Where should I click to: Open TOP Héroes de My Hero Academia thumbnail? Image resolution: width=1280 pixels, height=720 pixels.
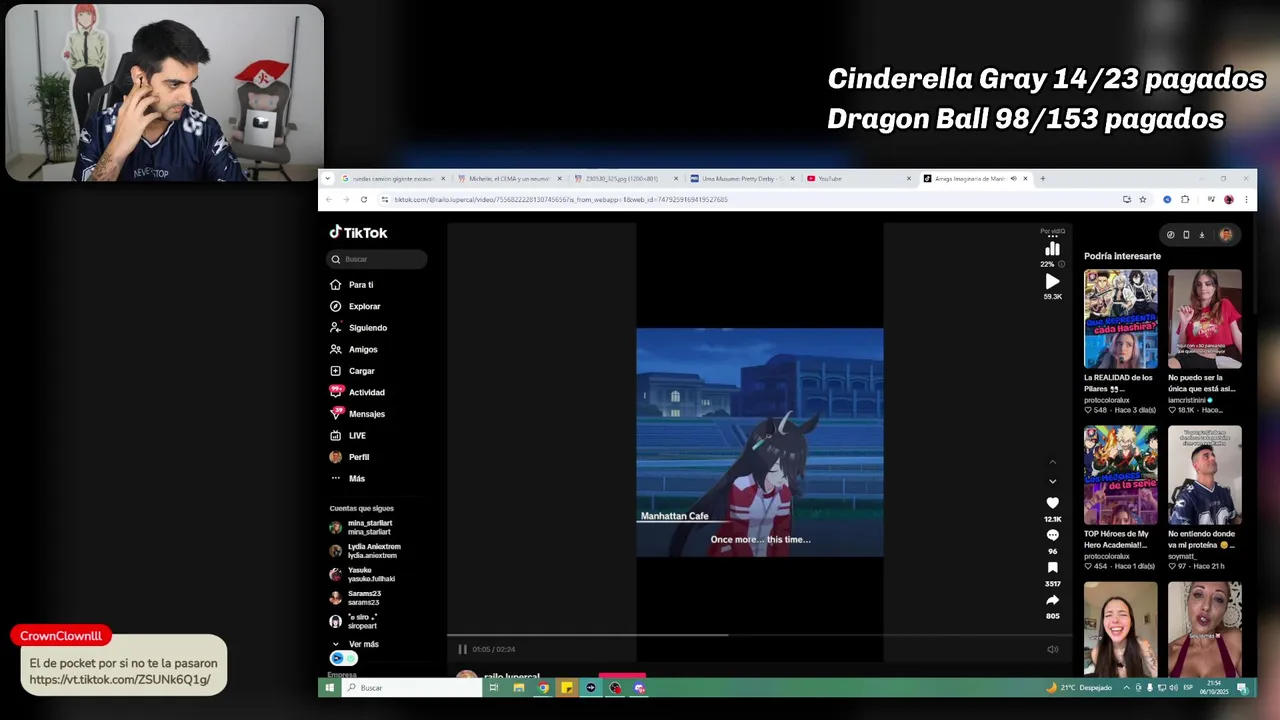(x=1121, y=475)
